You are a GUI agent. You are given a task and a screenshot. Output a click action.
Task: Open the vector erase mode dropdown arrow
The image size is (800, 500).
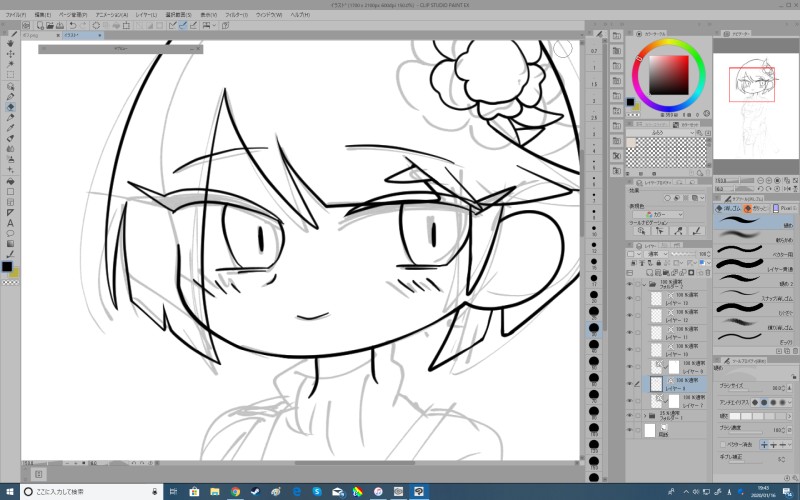pyautogui.click(x=790, y=445)
